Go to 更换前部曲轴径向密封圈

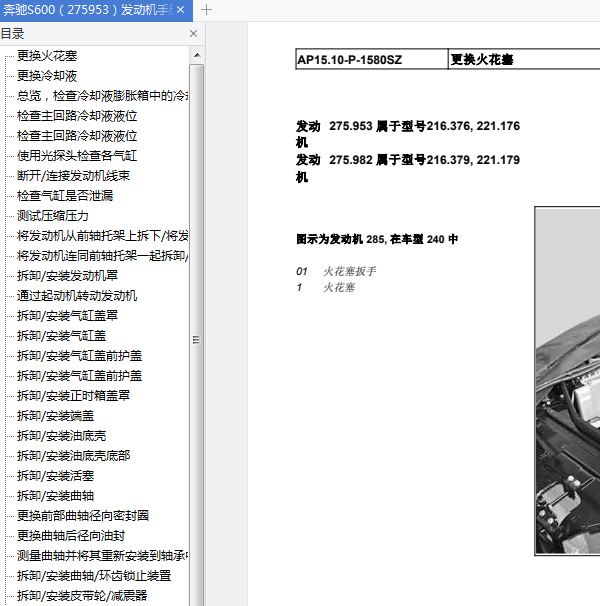click(x=83, y=516)
